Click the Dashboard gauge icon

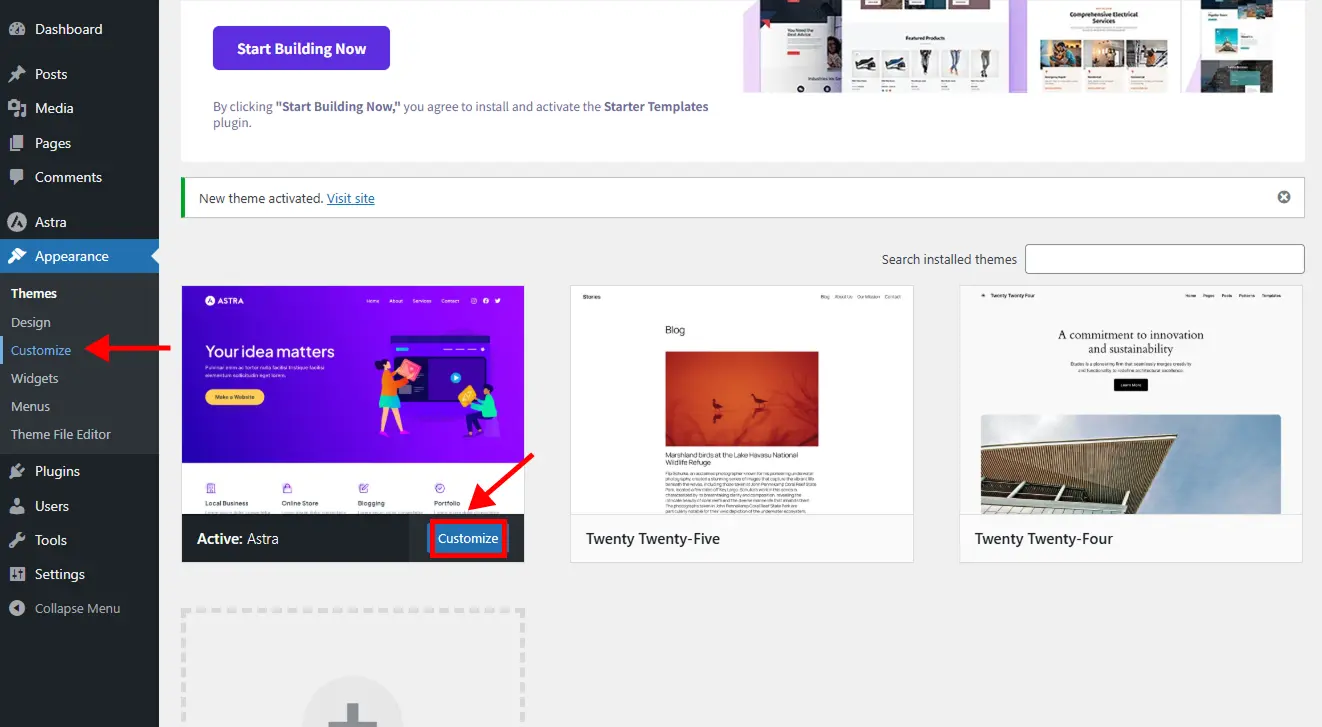coord(17,29)
